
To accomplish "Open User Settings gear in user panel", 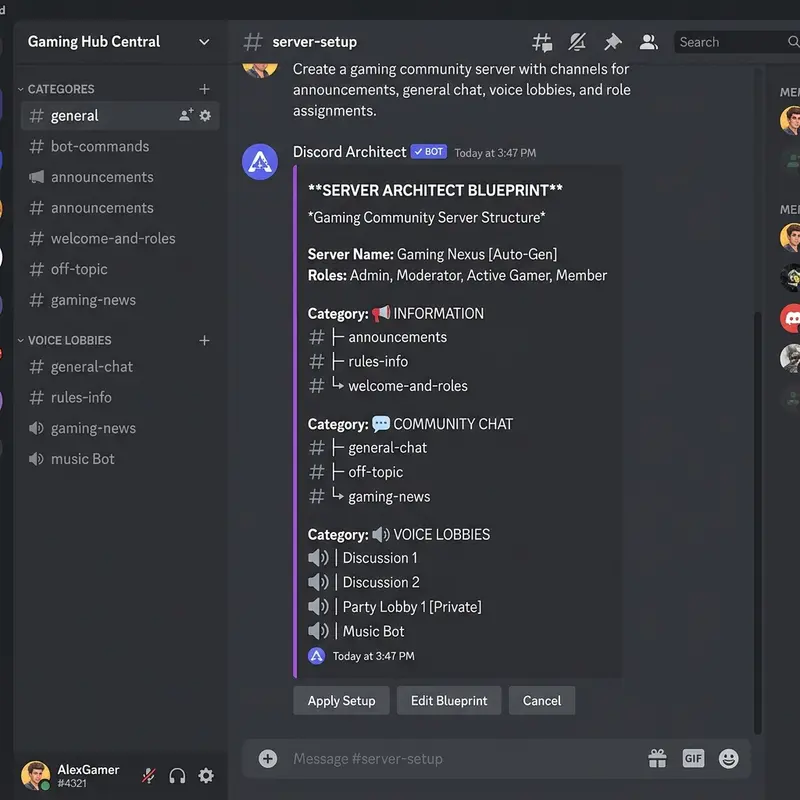I will tap(206, 776).
